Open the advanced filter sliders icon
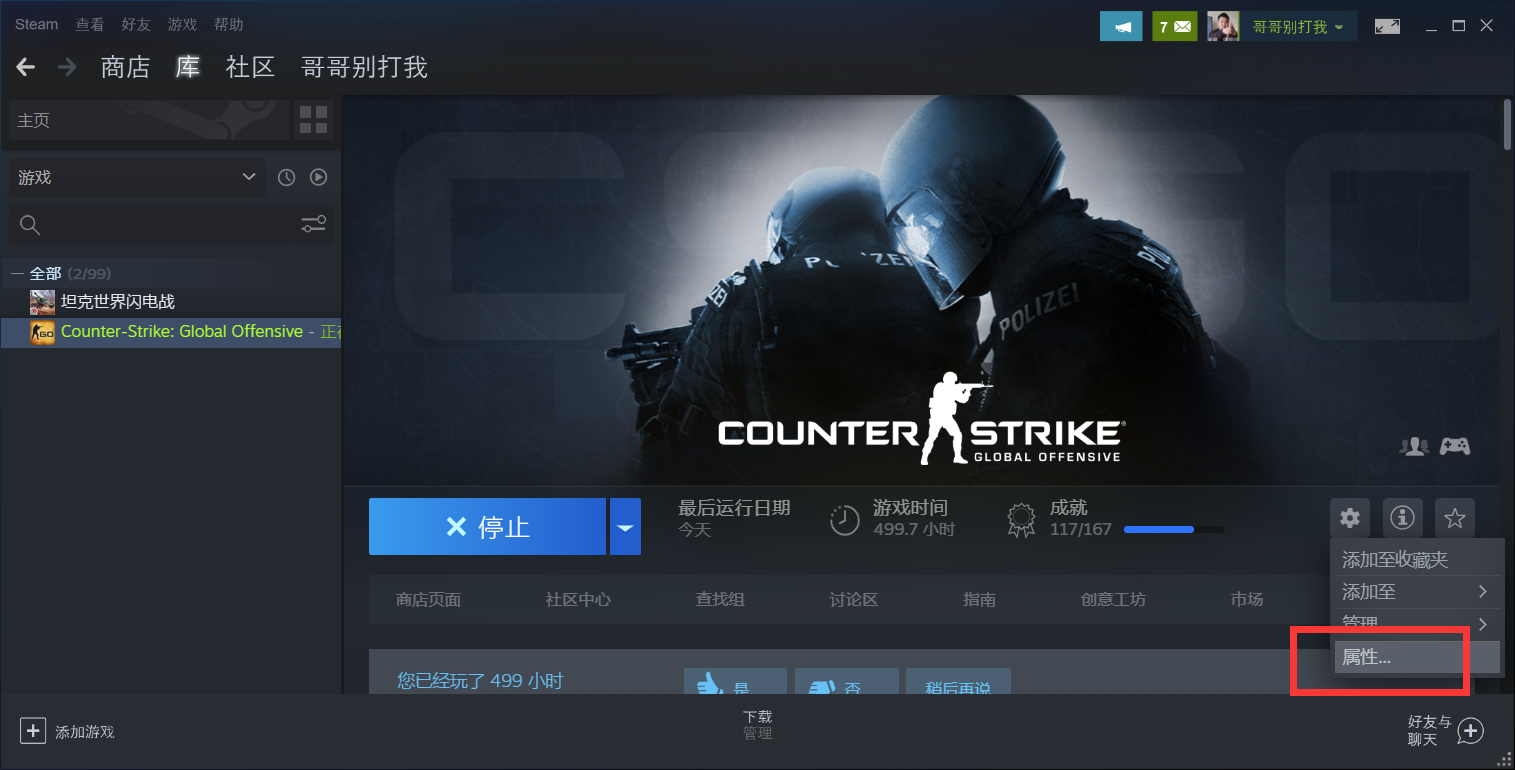Viewport: 1515px width, 770px height. click(x=313, y=224)
